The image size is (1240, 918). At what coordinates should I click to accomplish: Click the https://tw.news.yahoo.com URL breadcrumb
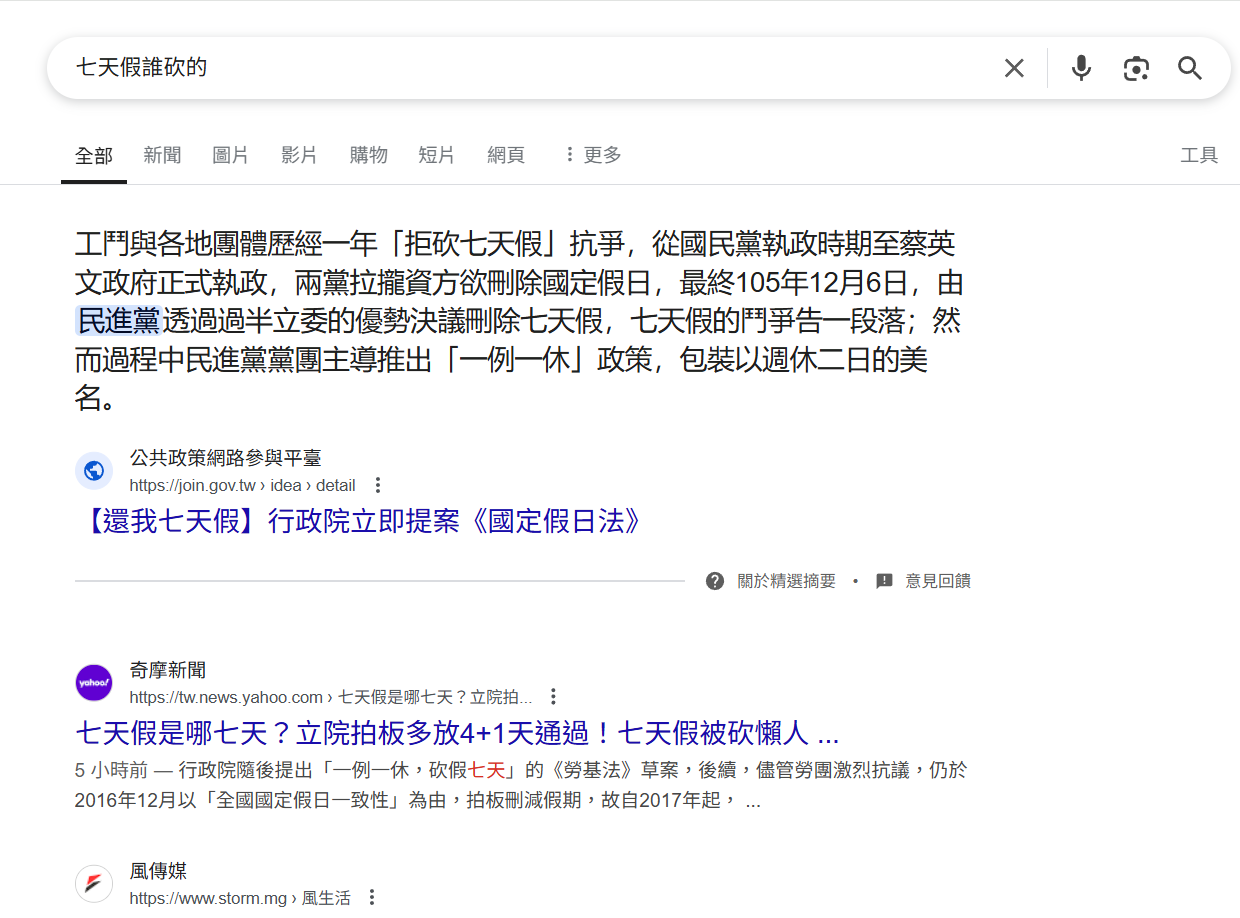[x=331, y=697]
